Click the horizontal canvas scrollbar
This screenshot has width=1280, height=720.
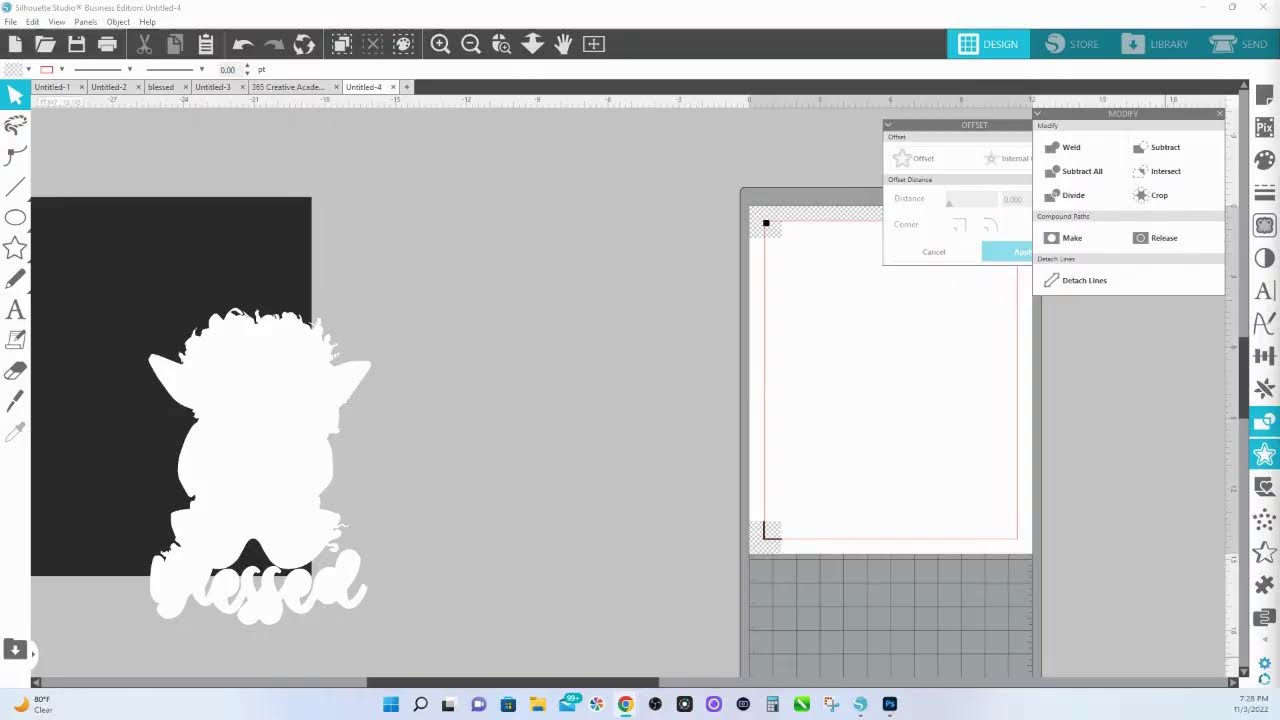[512, 683]
